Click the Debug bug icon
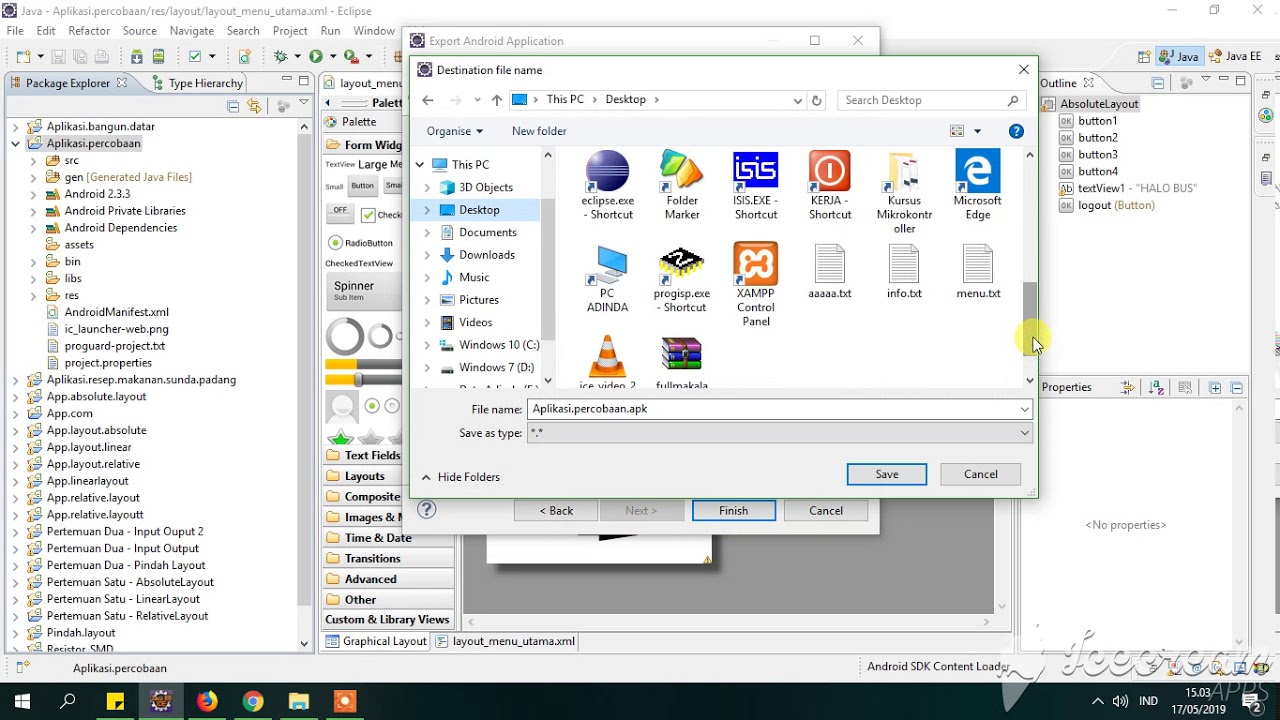 281,57
